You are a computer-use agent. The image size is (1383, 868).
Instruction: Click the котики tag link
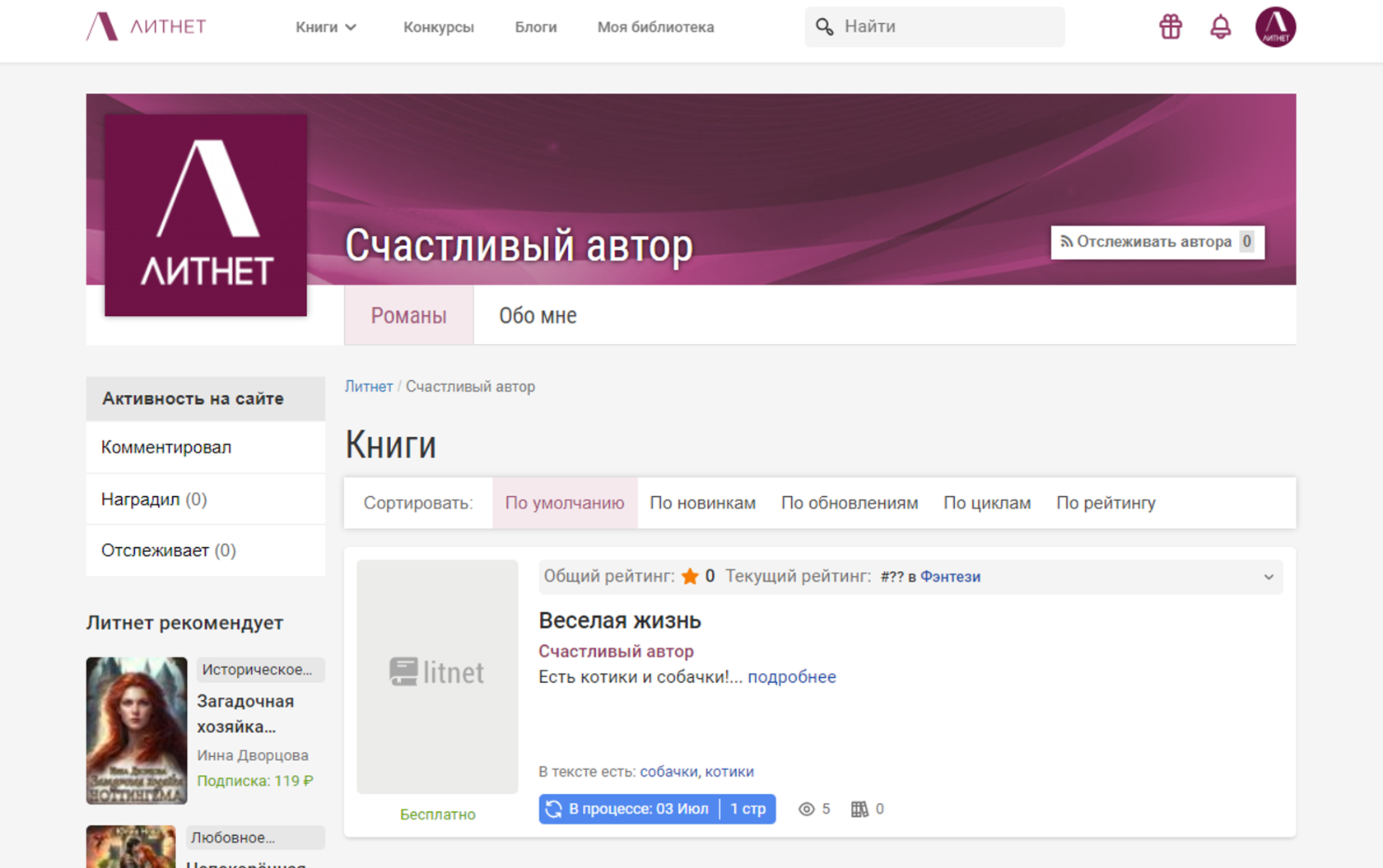pyautogui.click(x=729, y=772)
